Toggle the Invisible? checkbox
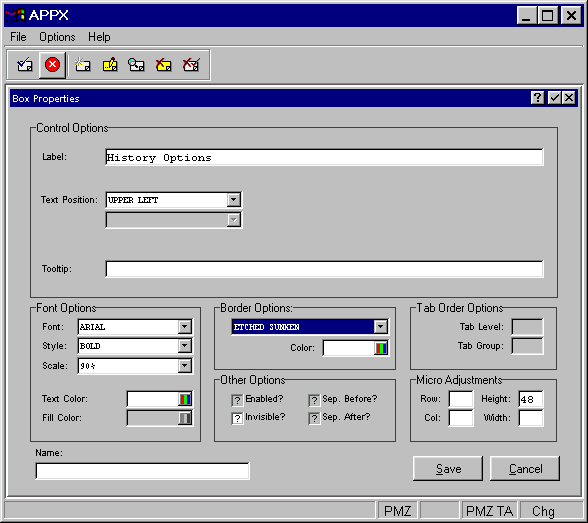This screenshot has height=523, width=588. (237, 418)
